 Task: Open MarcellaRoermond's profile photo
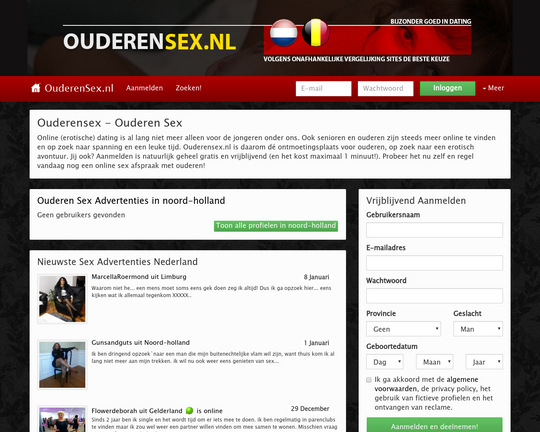point(62,299)
